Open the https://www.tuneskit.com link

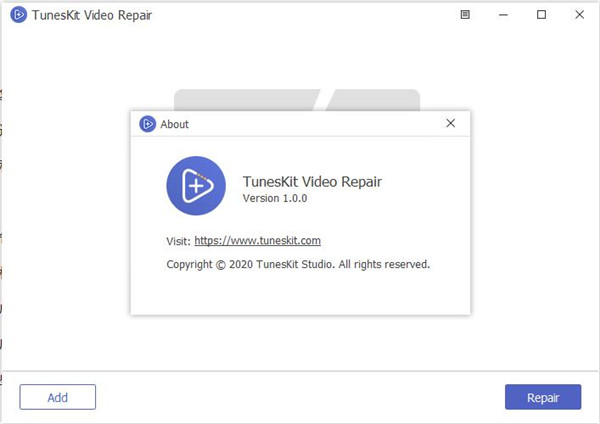258,241
